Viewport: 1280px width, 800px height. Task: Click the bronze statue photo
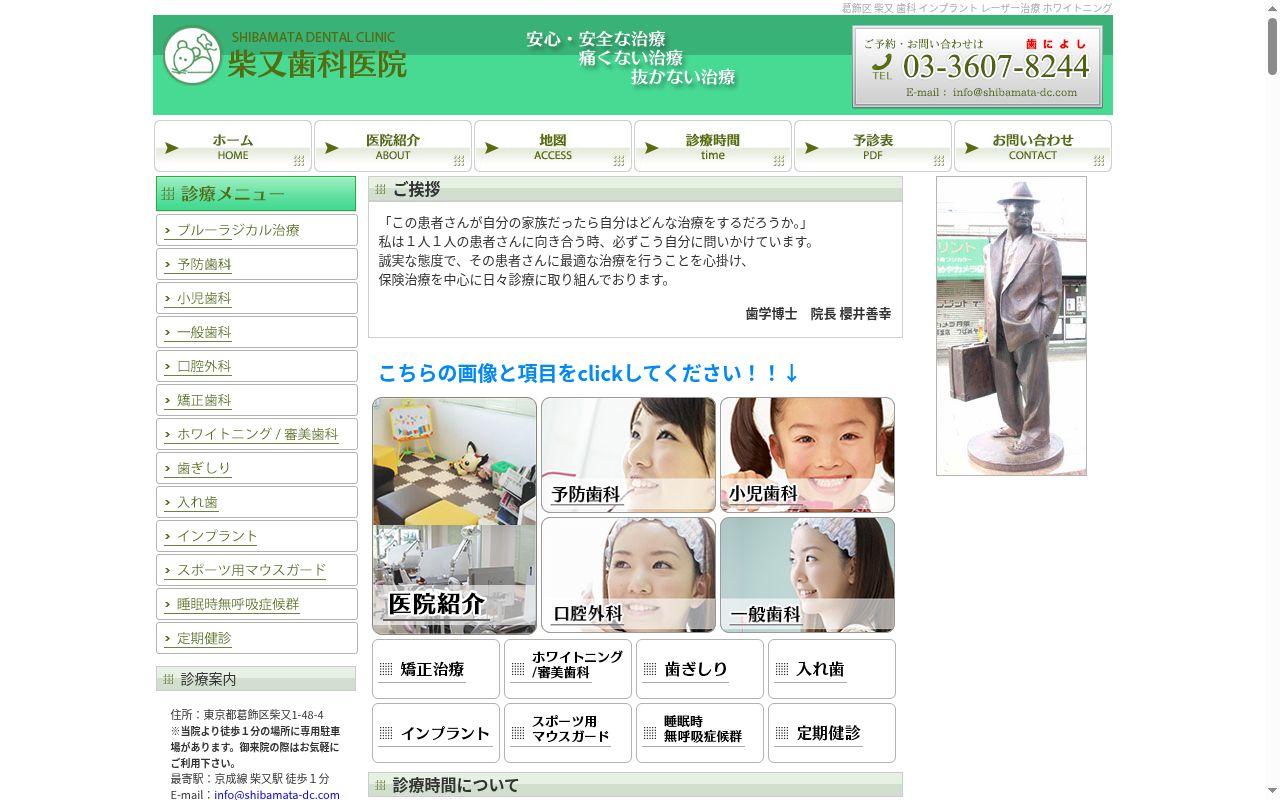pos(1011,326)
